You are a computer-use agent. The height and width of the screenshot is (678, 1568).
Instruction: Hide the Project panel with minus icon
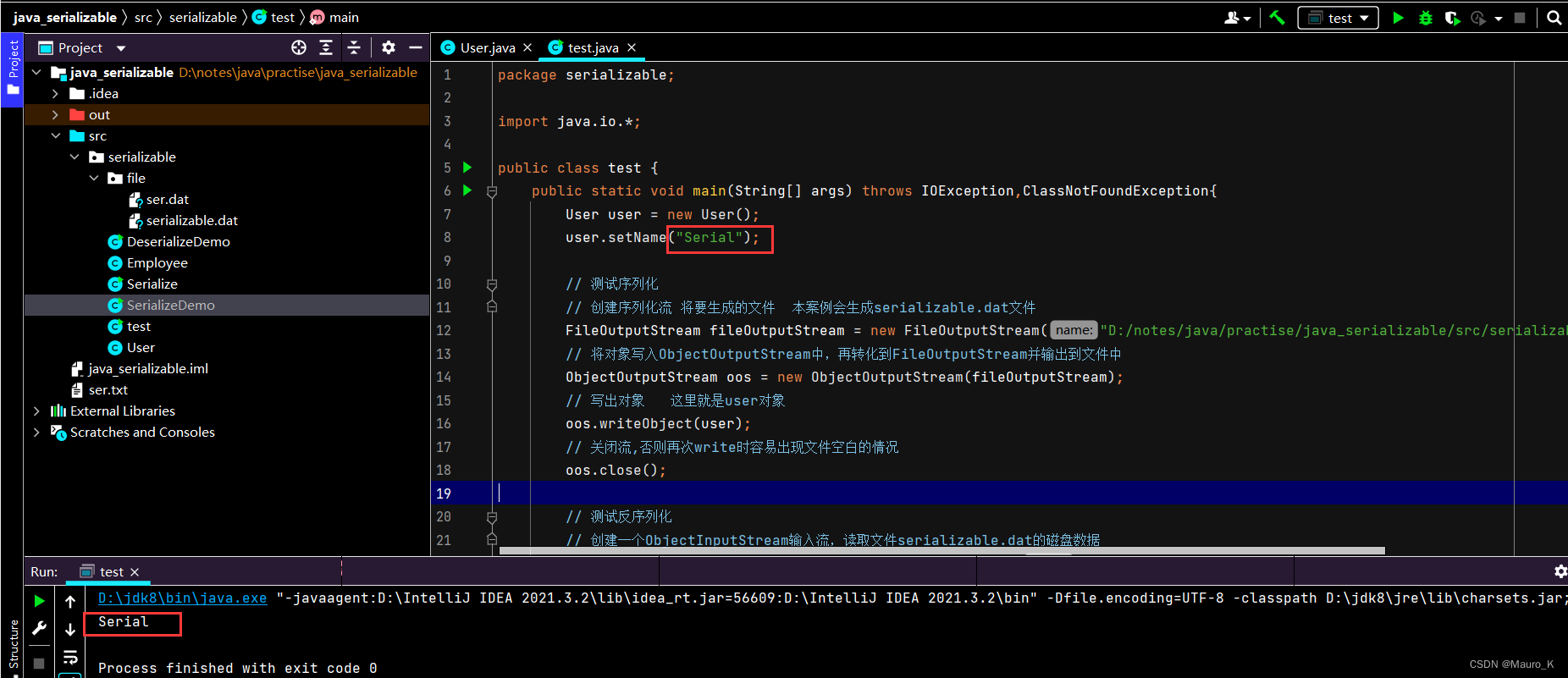coord(416,47)
